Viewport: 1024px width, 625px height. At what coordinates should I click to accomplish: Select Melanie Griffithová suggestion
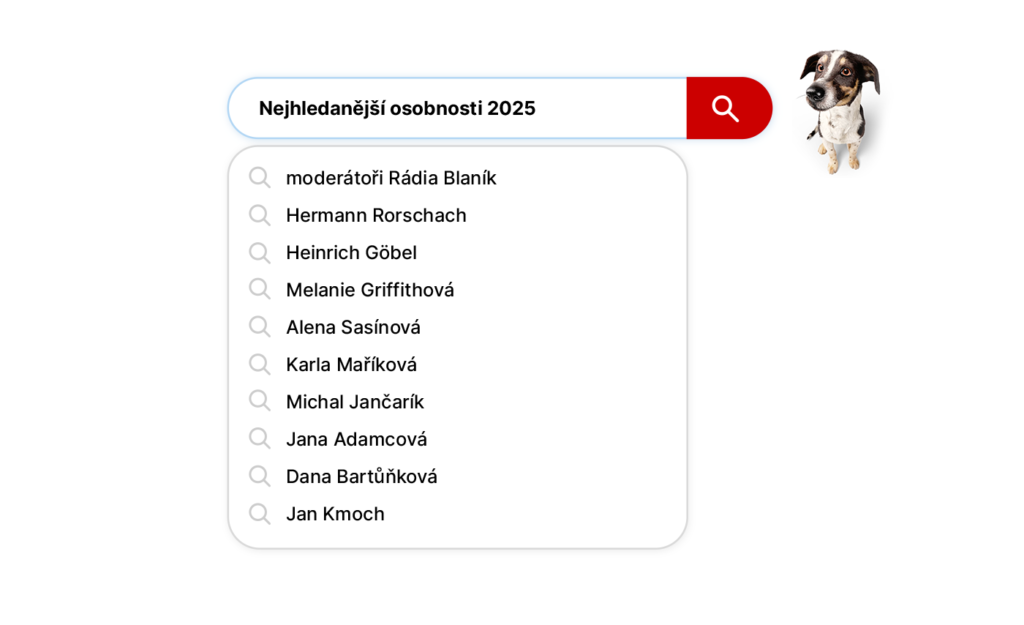[370, 290]
